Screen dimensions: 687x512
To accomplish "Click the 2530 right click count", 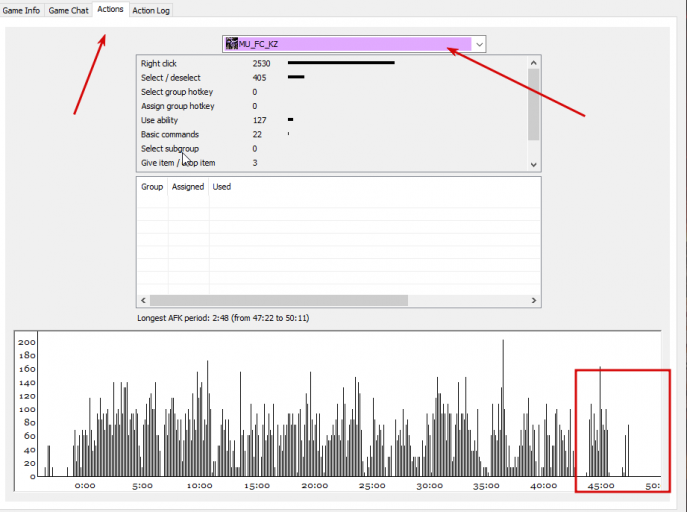I will 261,64.
